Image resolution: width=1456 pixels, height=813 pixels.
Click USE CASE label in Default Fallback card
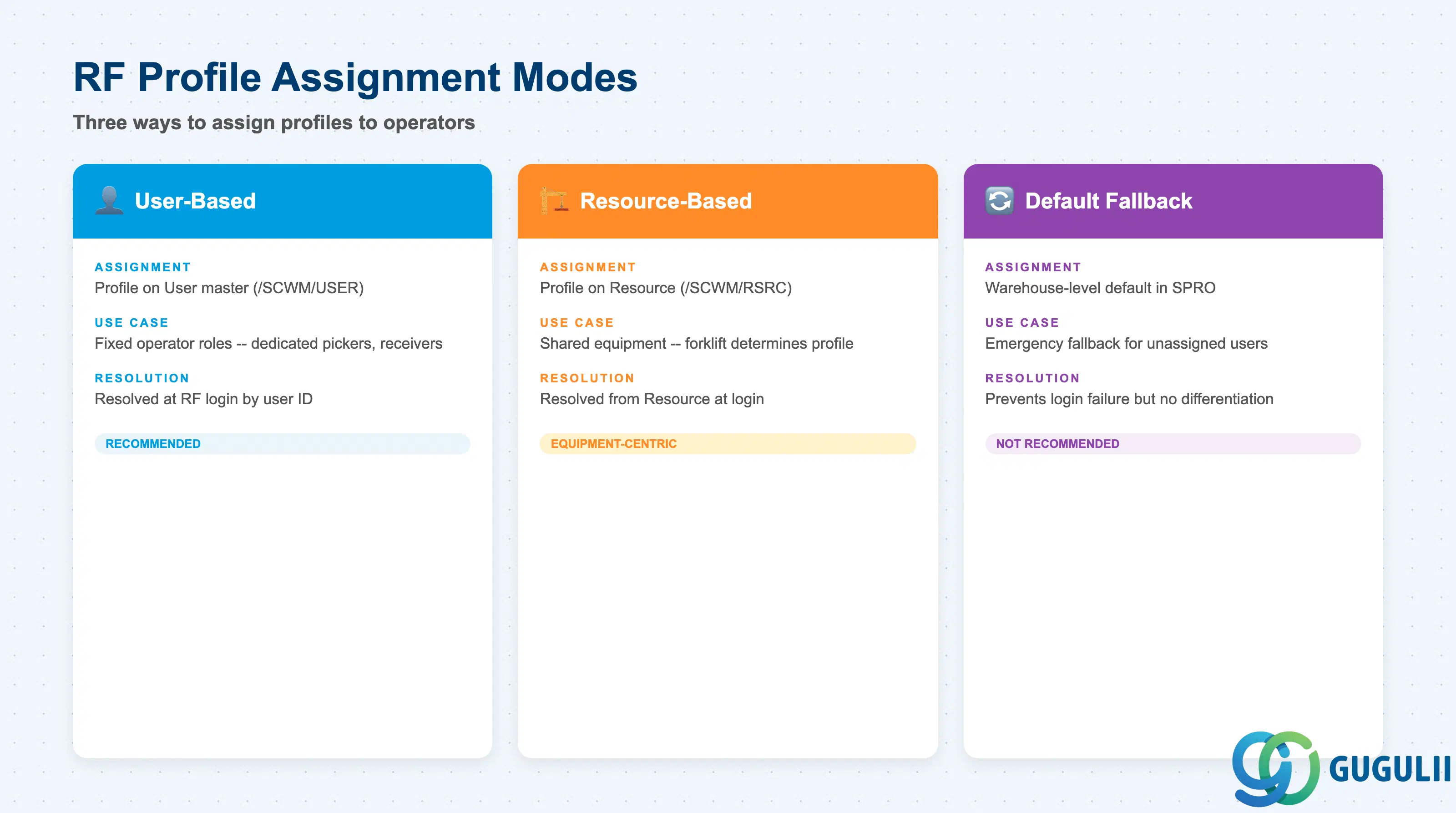click(x=1022, y=322)
